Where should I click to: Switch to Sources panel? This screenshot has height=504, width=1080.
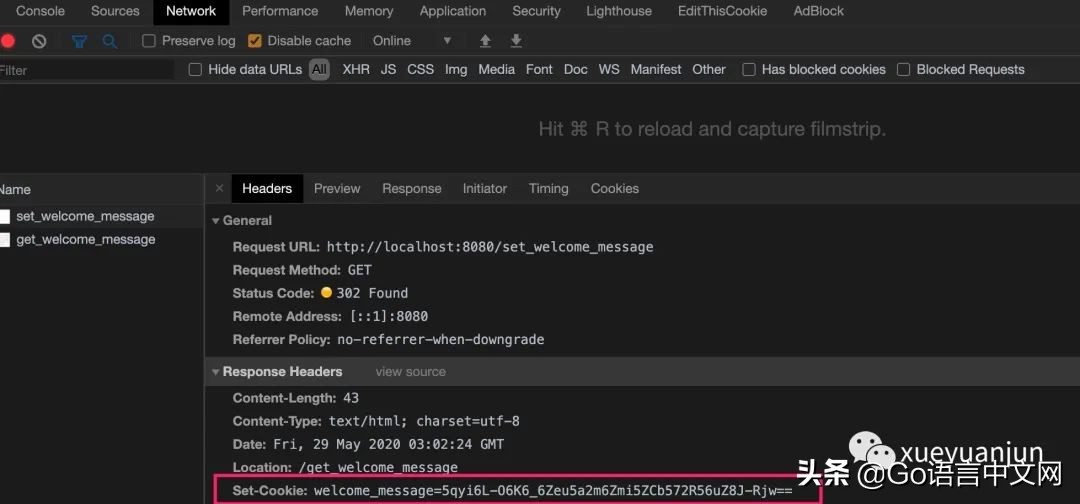(x=115, y=11)
